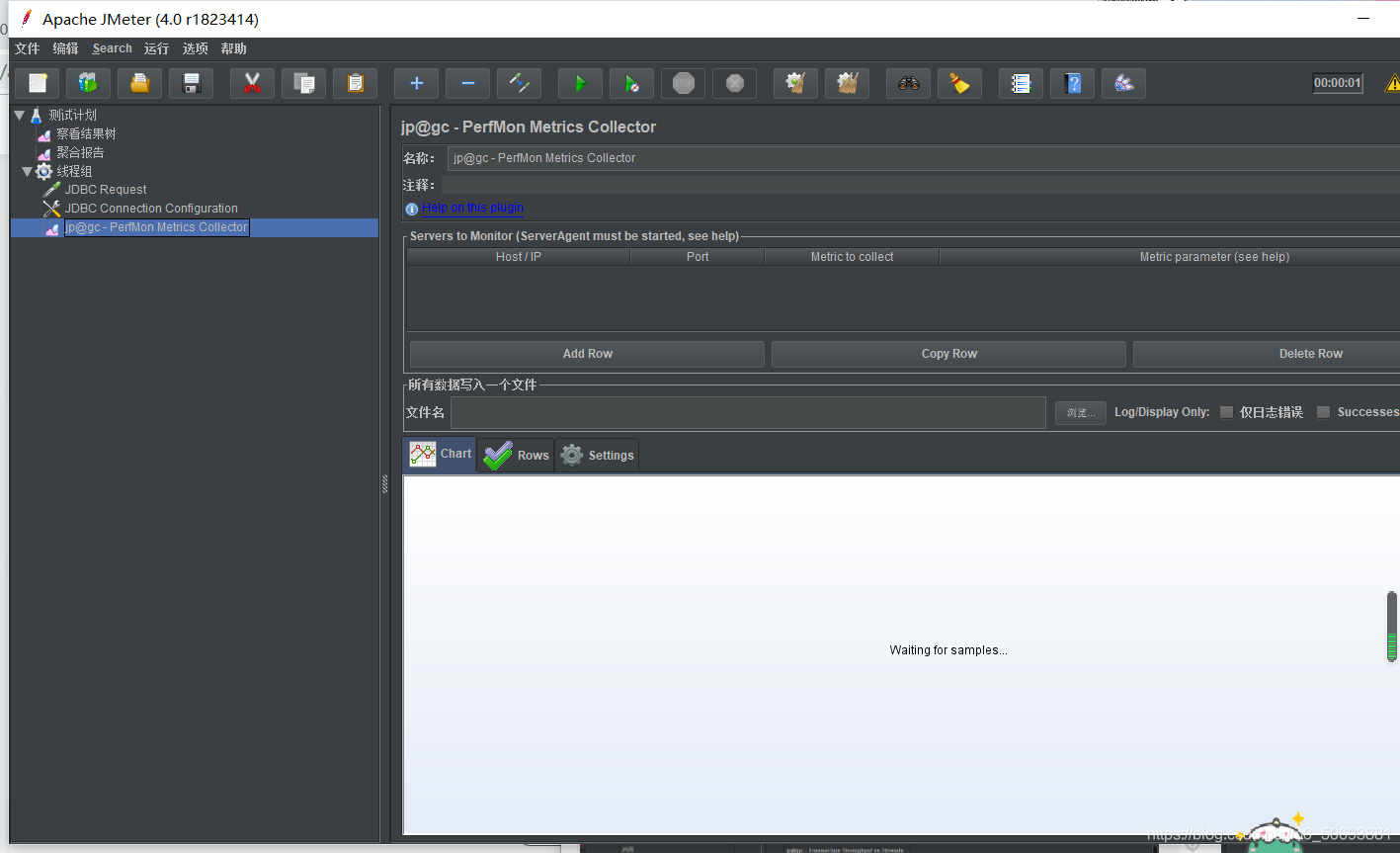
Task: Enable the Successes checkbox
Action: 1323,412
